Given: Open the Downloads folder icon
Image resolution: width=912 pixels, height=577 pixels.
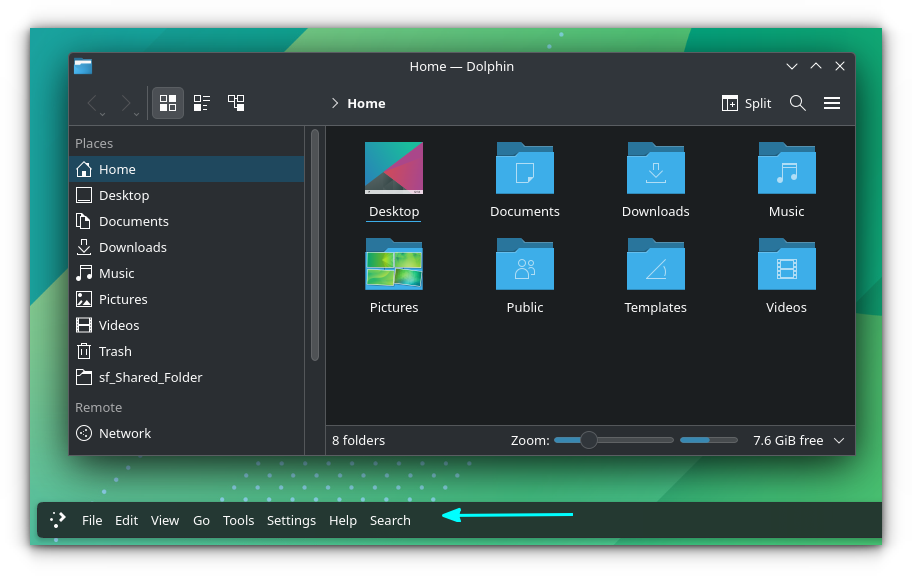Looking at the screenshot, I should pyautogui.click(x=655, y=168).
